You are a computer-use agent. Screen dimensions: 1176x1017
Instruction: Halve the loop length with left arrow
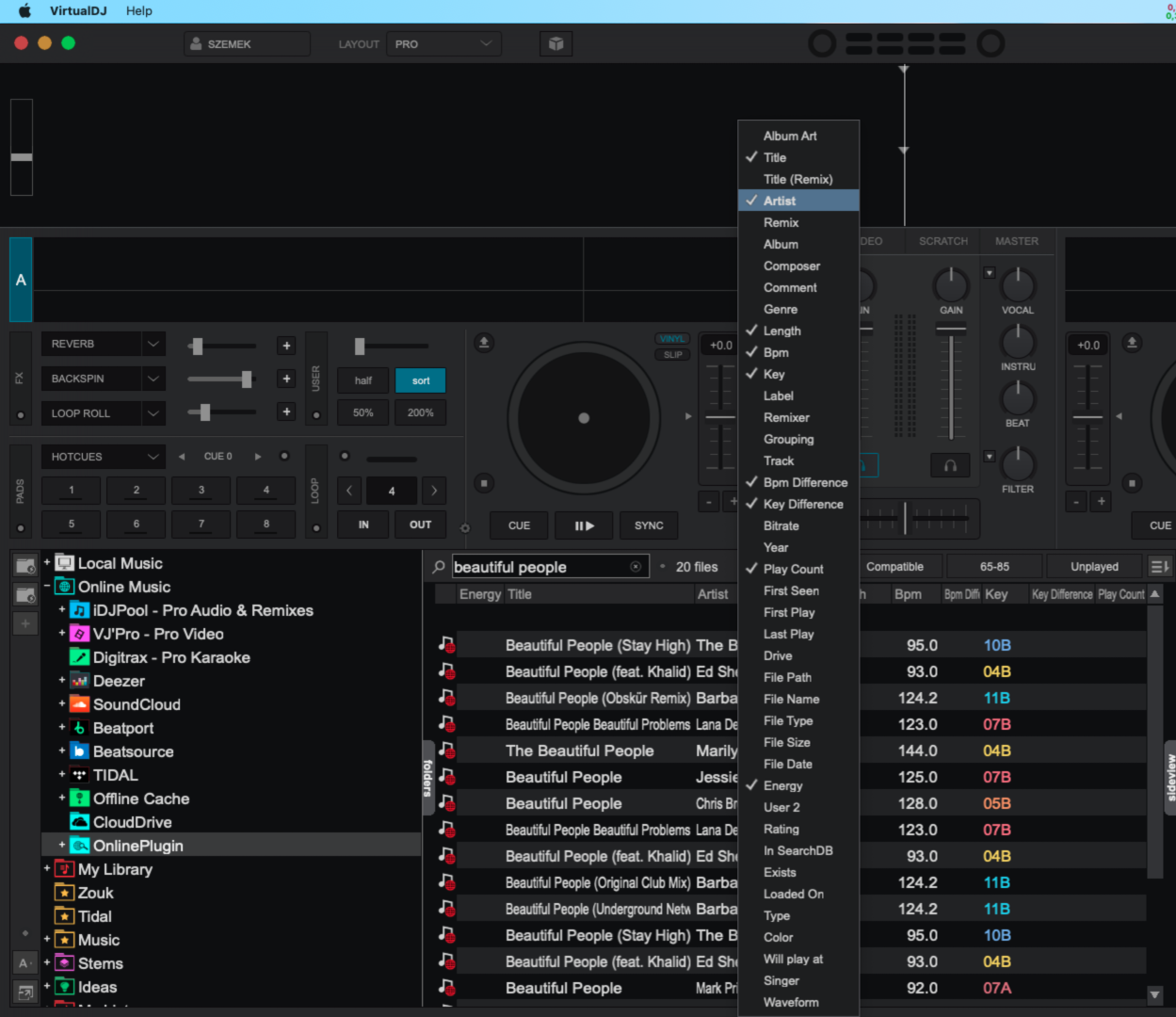(x=349, y=491)
